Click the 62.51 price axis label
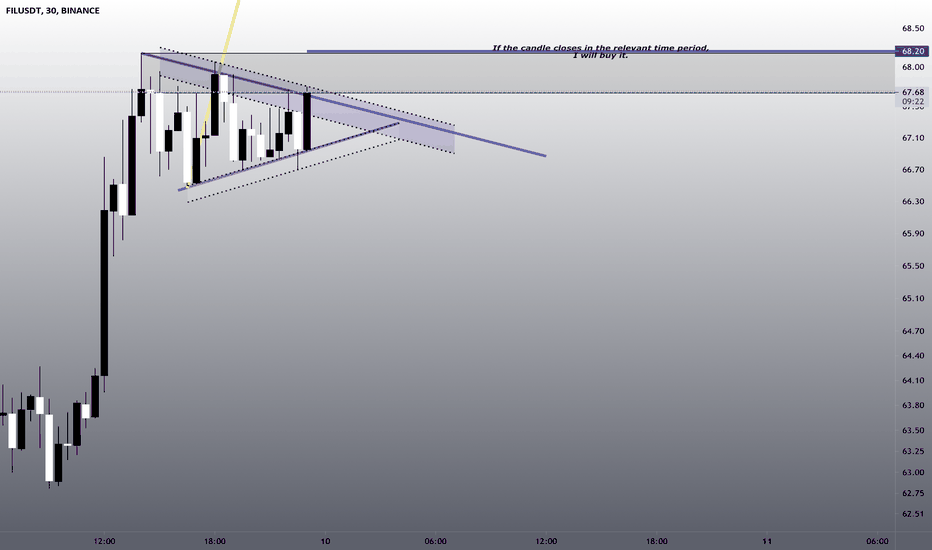This screenshot has height=550, width=932. (912, 514)
